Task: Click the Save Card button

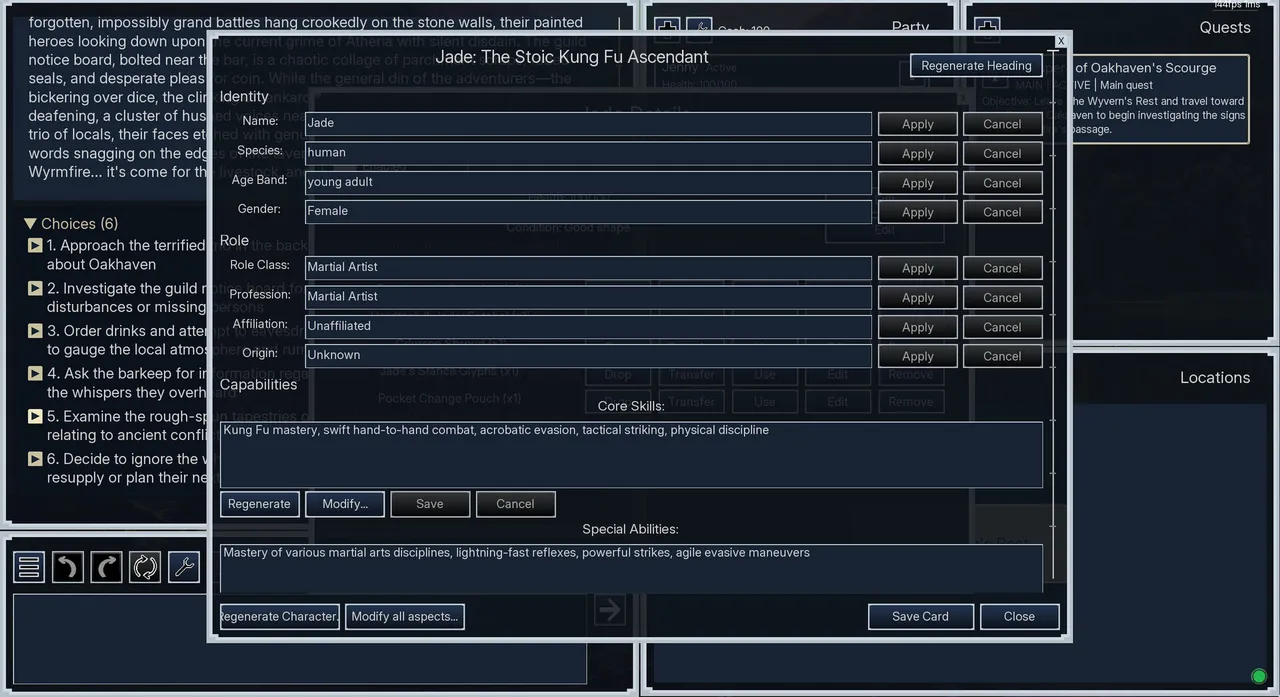Action: tap(920, 617)
